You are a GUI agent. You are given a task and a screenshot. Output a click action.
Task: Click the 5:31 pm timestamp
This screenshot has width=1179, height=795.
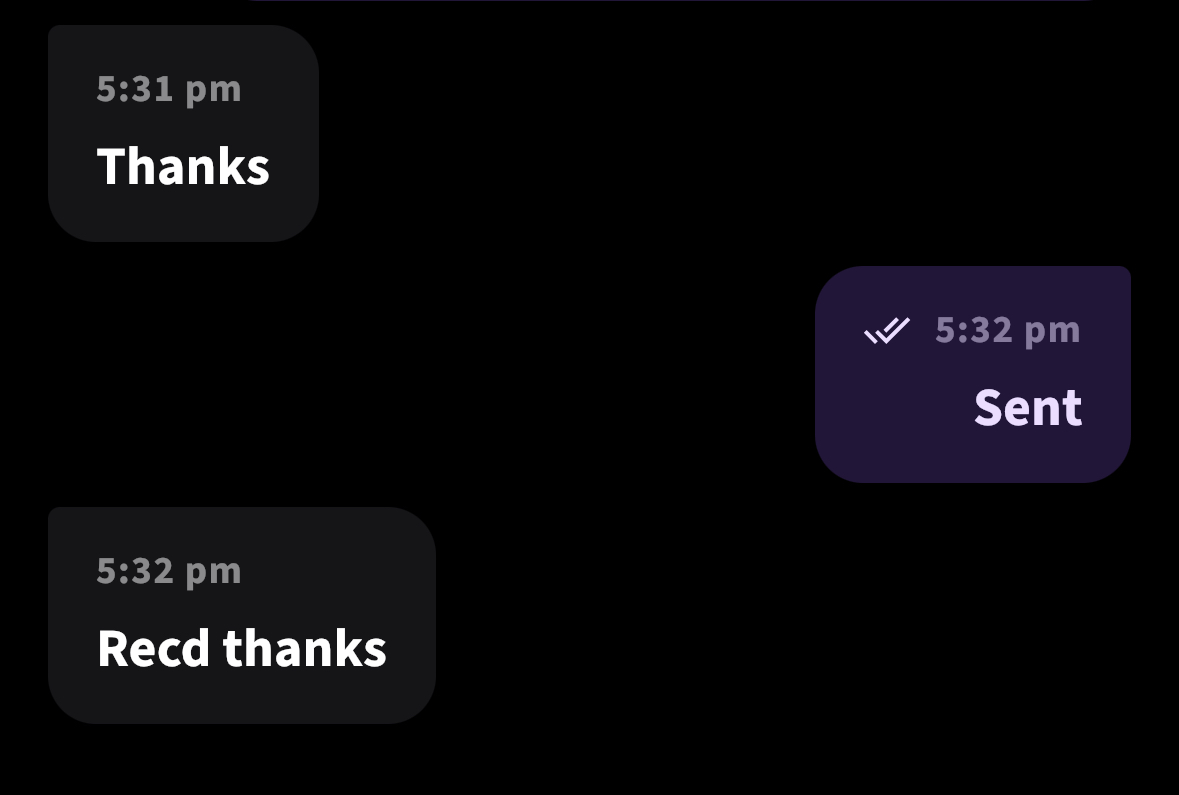point(169,89)
